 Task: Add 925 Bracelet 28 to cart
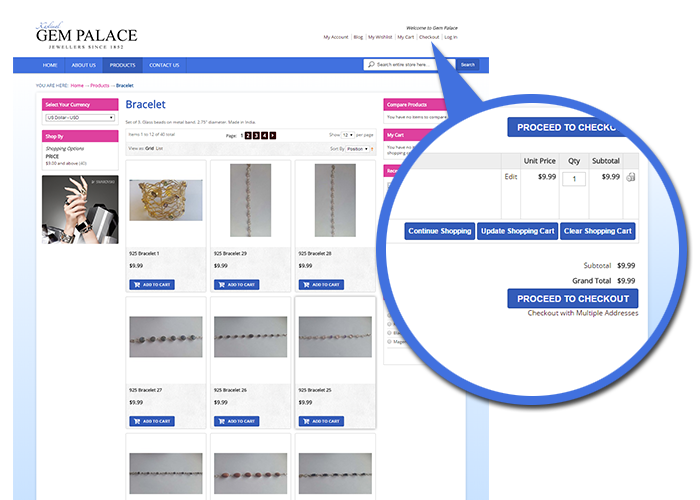(321, 284)
